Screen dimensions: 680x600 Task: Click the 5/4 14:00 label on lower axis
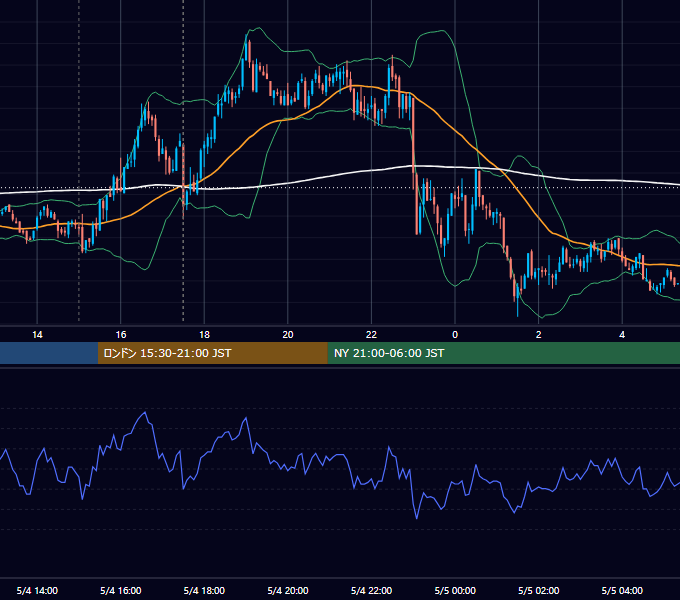(x=37, y=590)
